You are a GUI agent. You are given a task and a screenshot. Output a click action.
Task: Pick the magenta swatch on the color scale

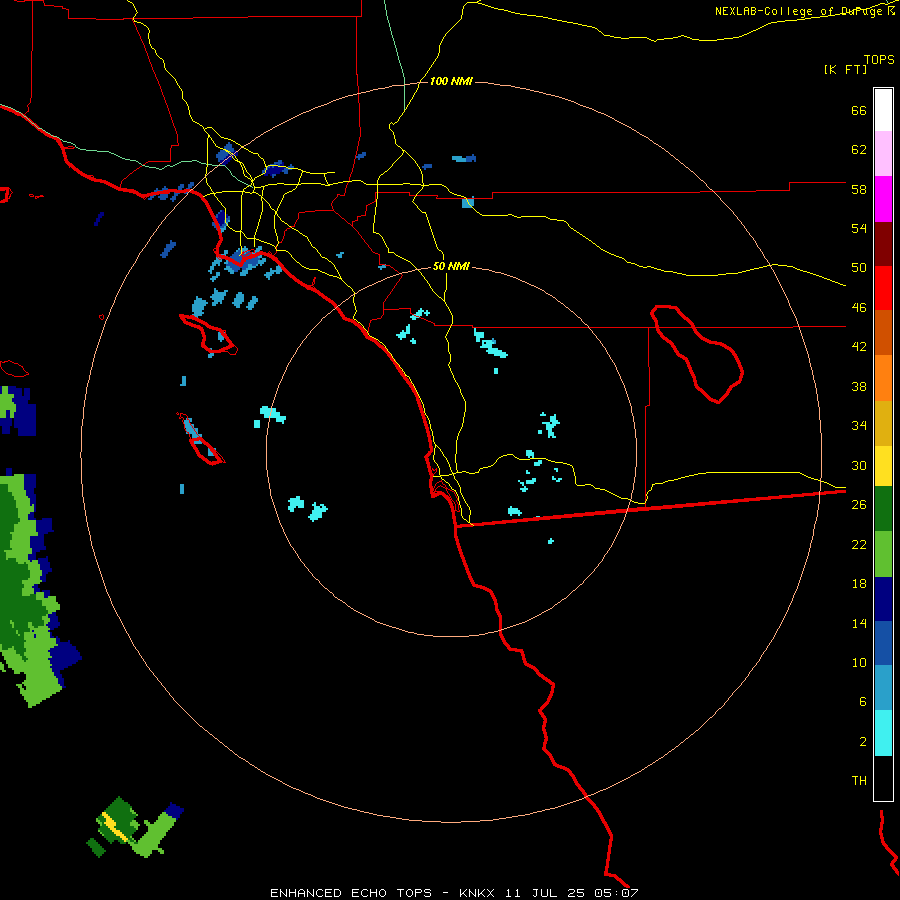(883, 199)
